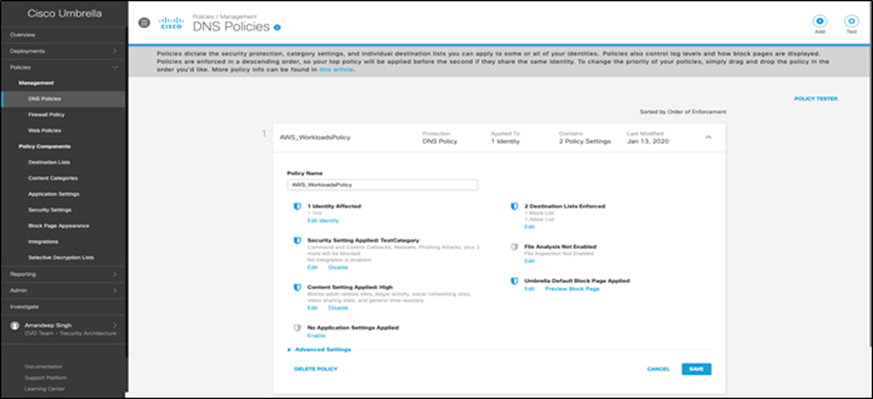Click Preview Block Page
This screenshot has height=399, width=873.
572,289
